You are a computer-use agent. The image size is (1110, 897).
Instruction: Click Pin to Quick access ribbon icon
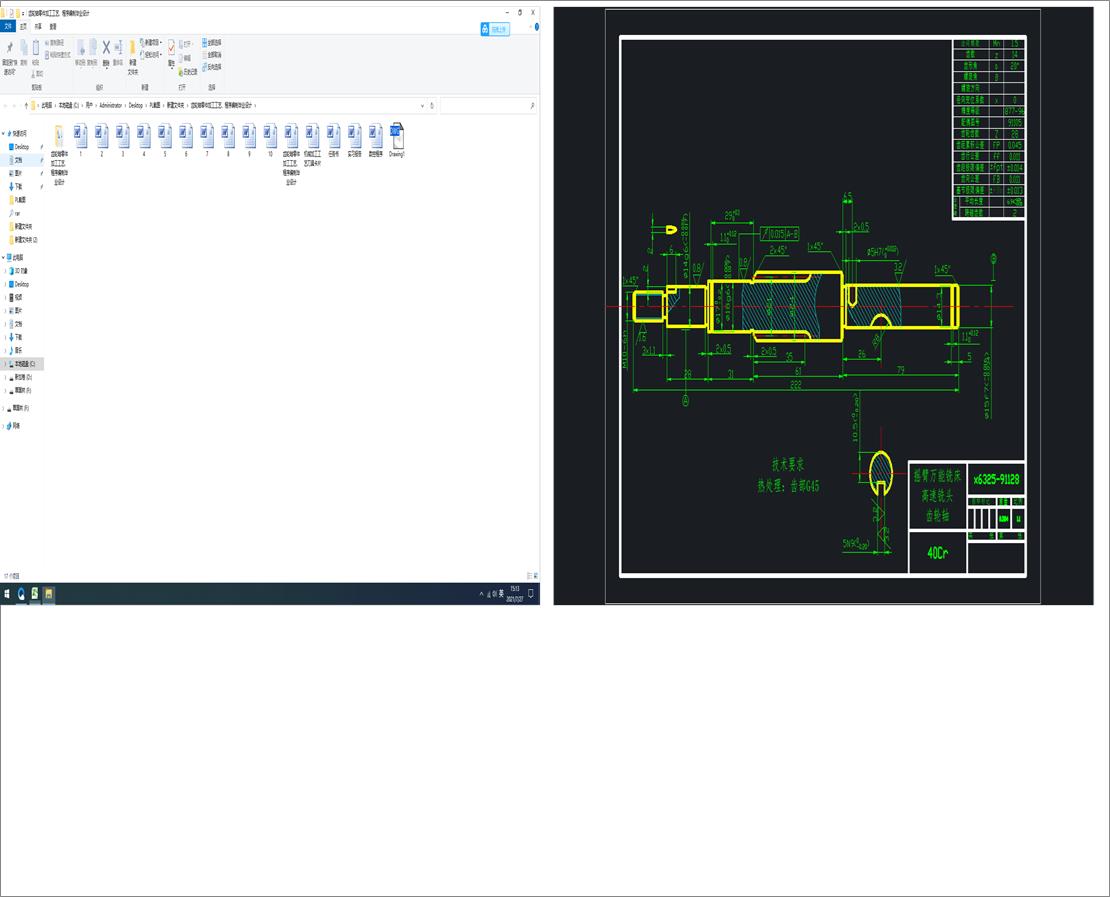9,48
